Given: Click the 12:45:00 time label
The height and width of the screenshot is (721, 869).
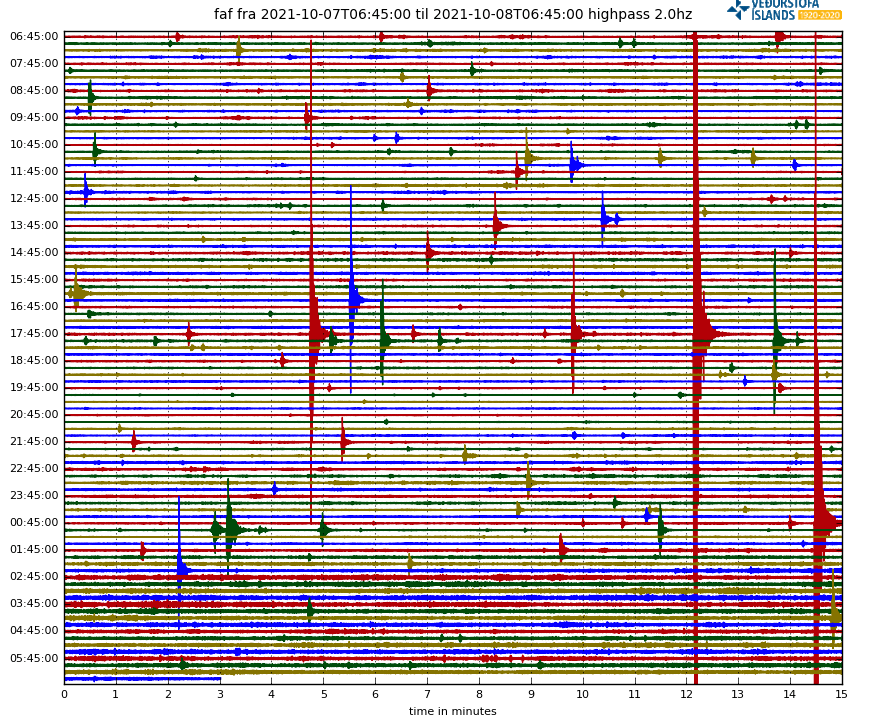Looking at the screenshot, I should [34, 198].
